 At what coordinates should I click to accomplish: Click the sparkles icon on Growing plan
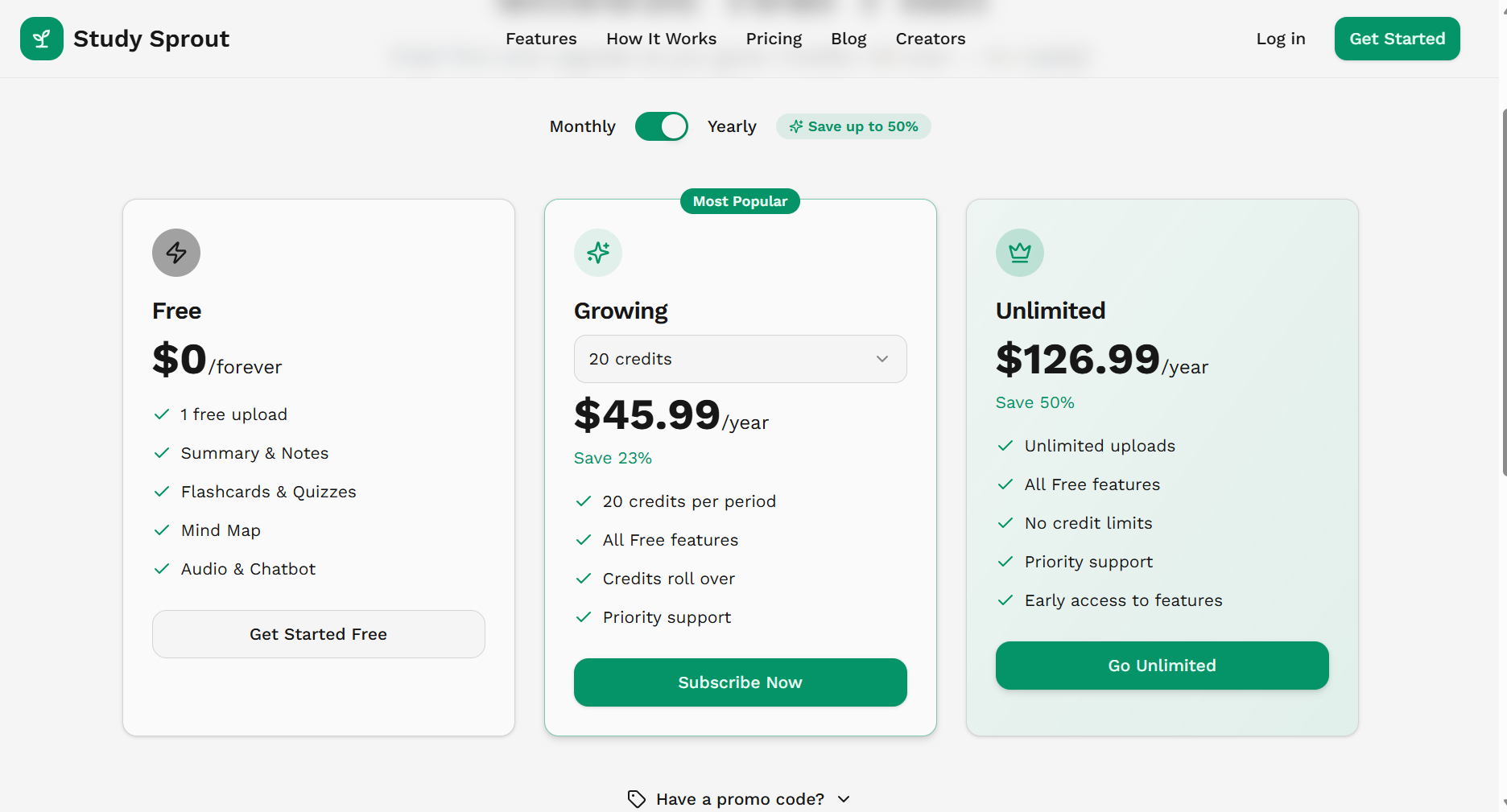click(597, 252)
